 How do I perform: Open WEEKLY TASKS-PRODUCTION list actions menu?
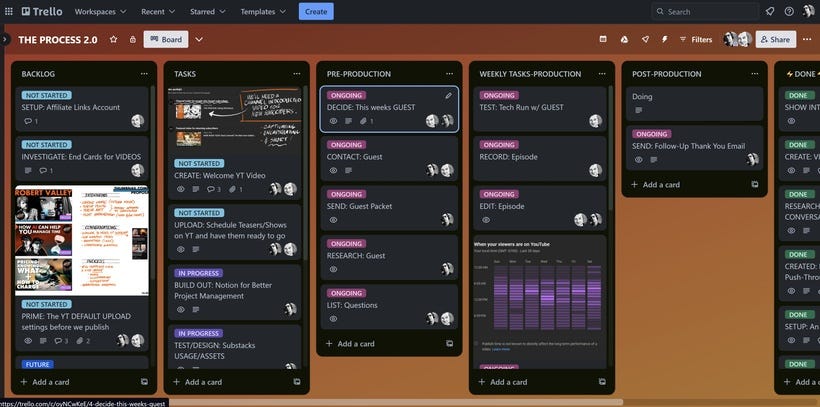coord(602,74)
